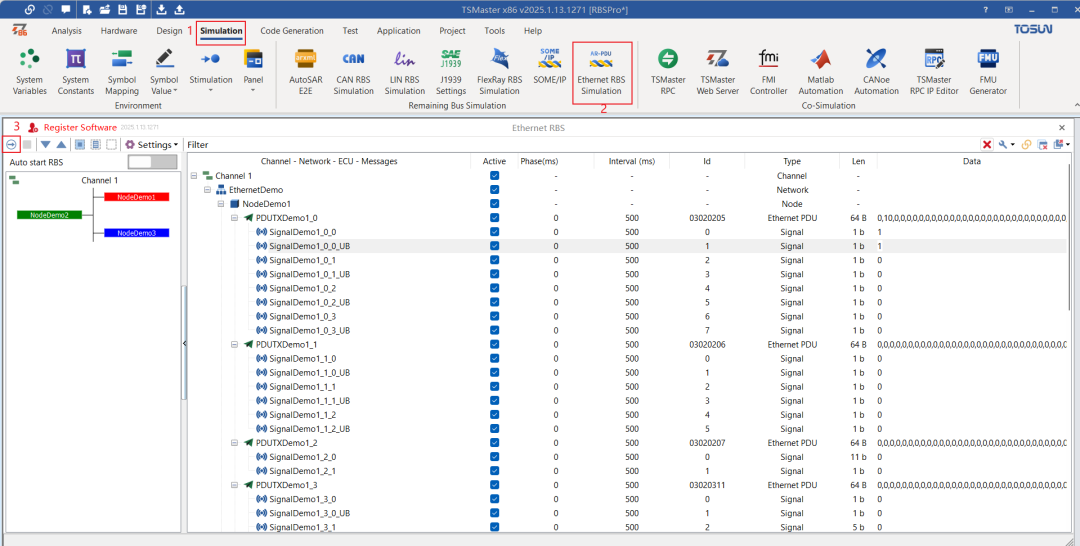Open Ethernet RBS Simulation
Image resolution: width=1080 pixels, height=546 pixels.
(601, 72)
